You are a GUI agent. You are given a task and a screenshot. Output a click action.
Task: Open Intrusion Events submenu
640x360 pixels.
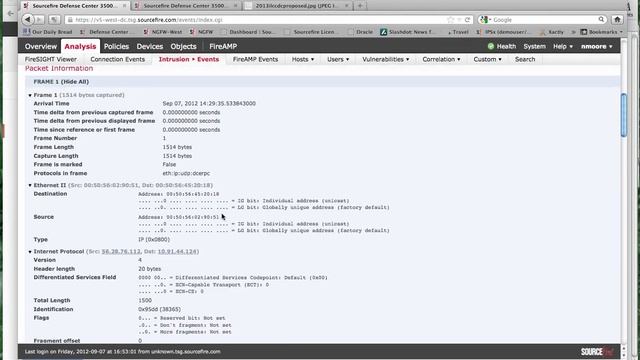pos(189,59)
